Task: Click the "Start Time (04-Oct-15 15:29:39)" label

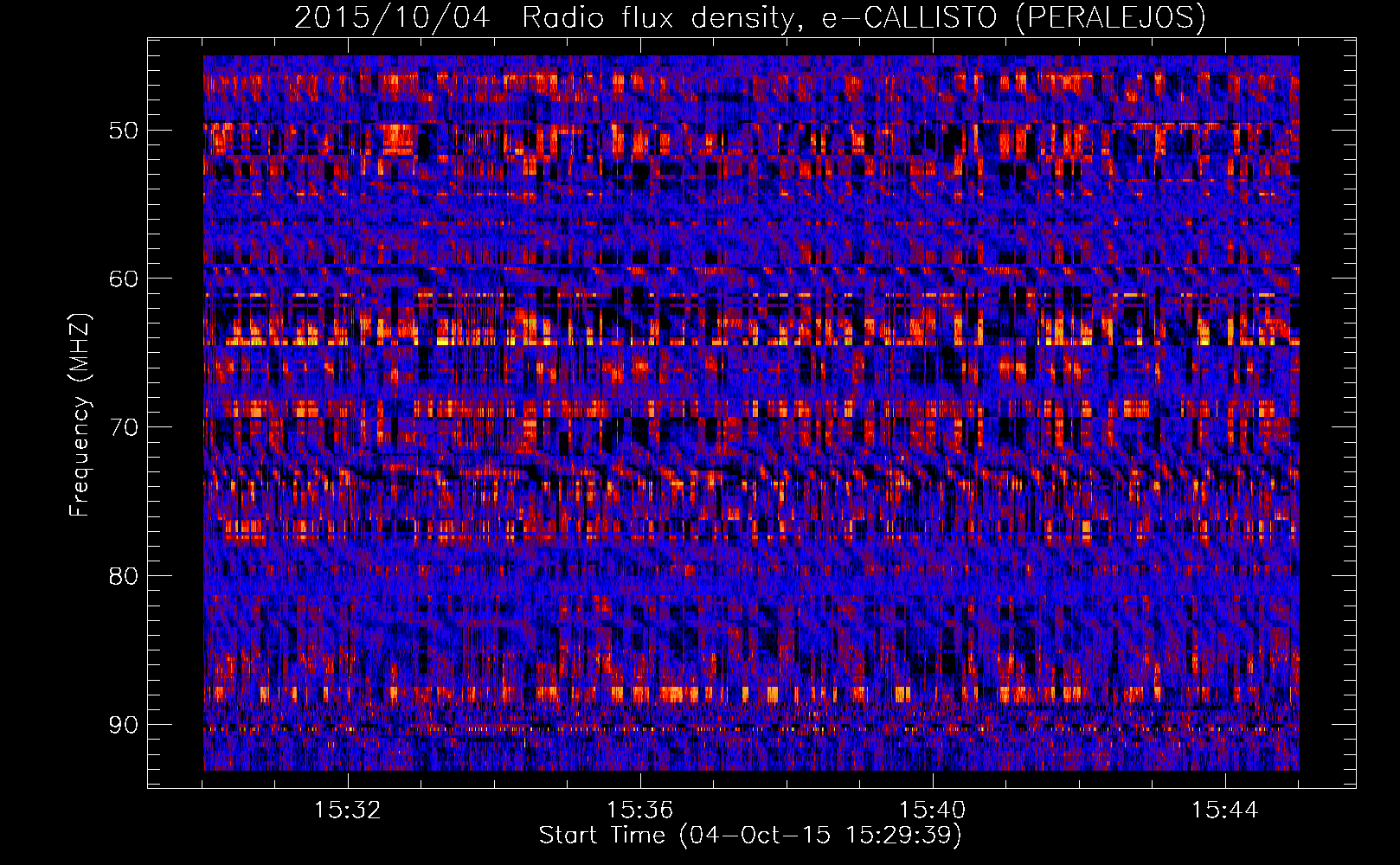Action: [750, 836]
